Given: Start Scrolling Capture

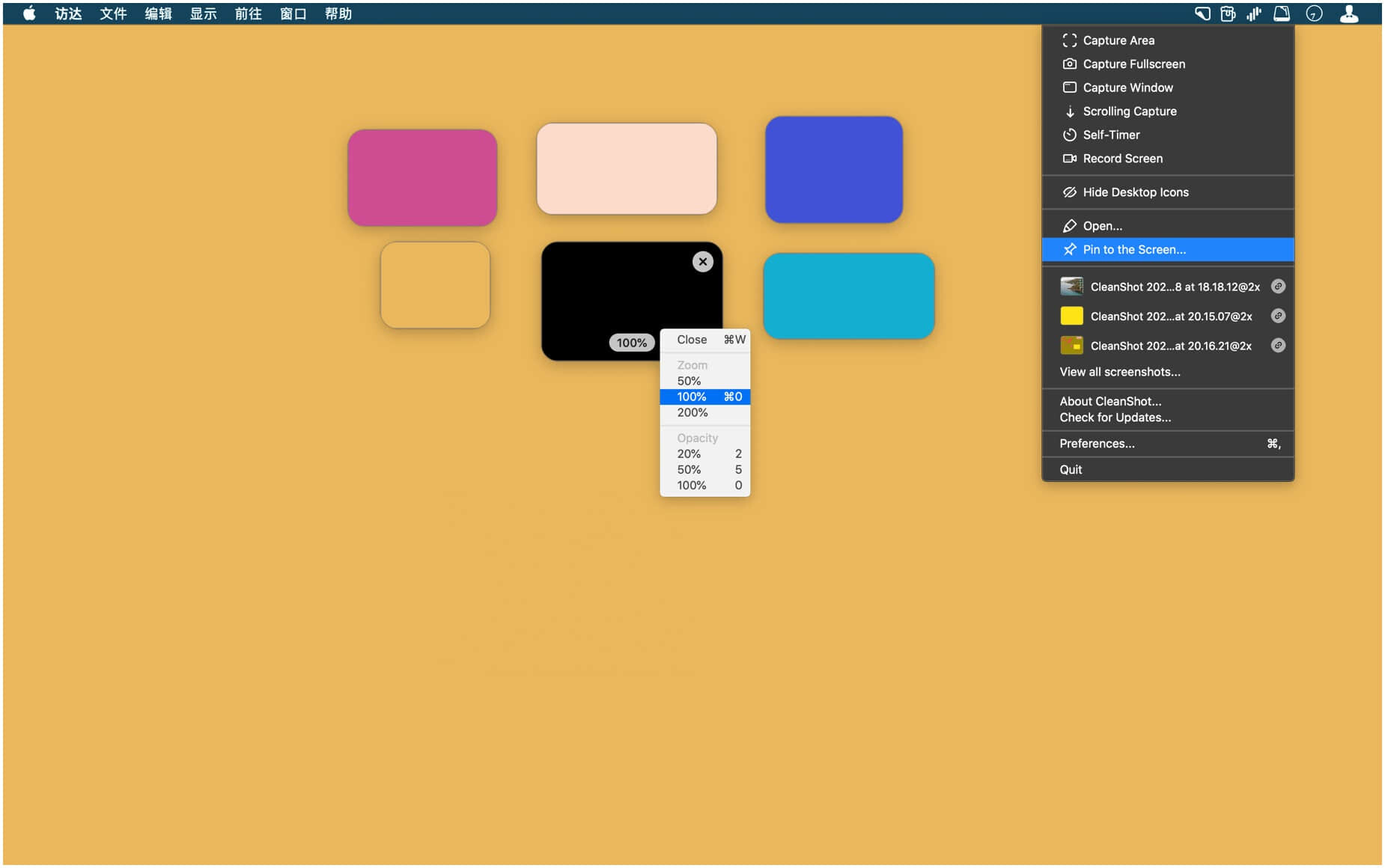Looking at the screenshot, I should click(x=1129, y=111).
